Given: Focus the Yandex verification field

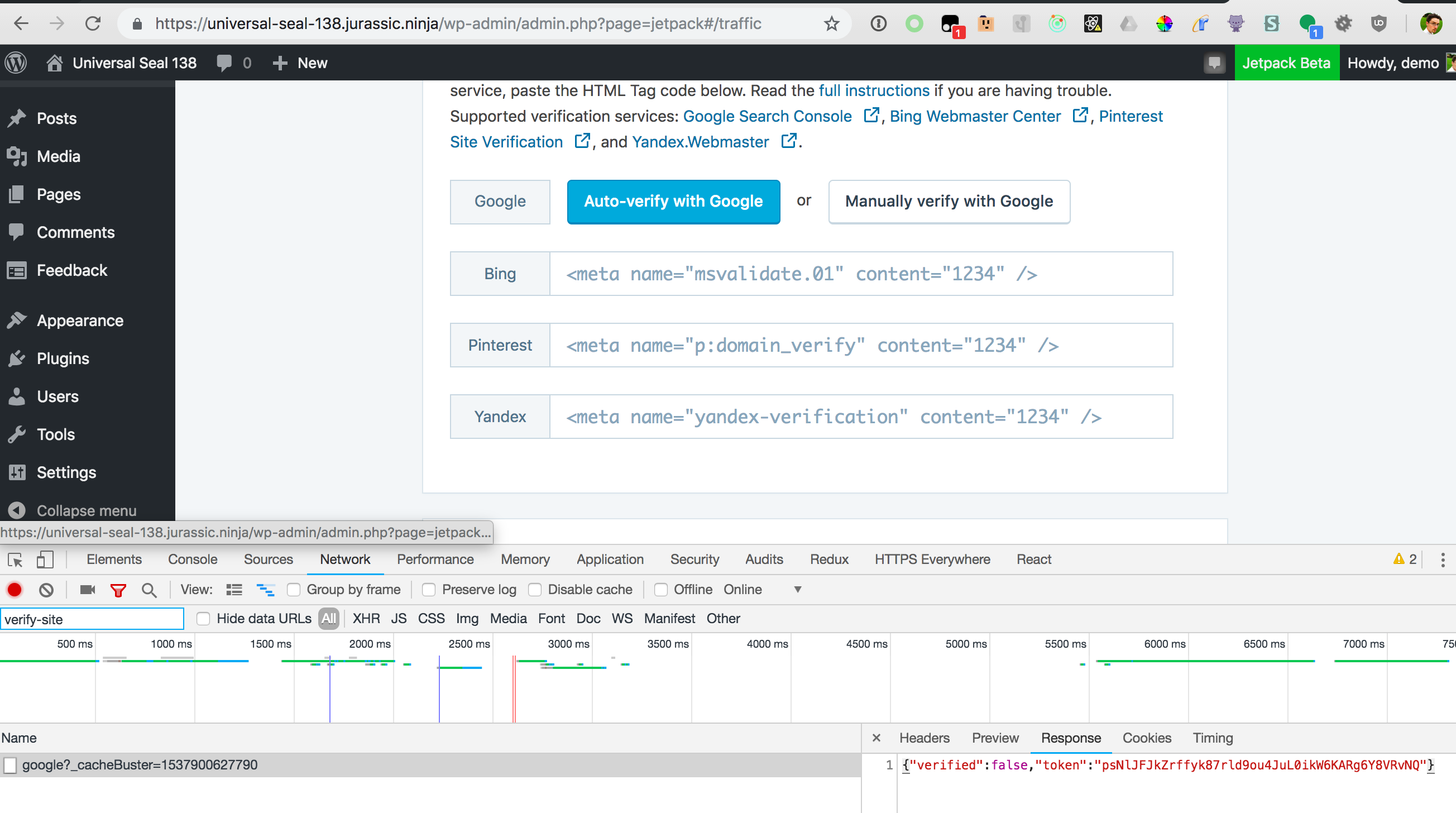Looking at the screenshot, I should coord(861,417).
